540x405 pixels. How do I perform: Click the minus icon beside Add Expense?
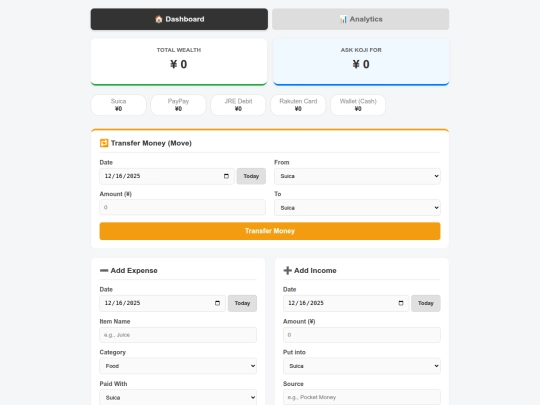[104, 270]
